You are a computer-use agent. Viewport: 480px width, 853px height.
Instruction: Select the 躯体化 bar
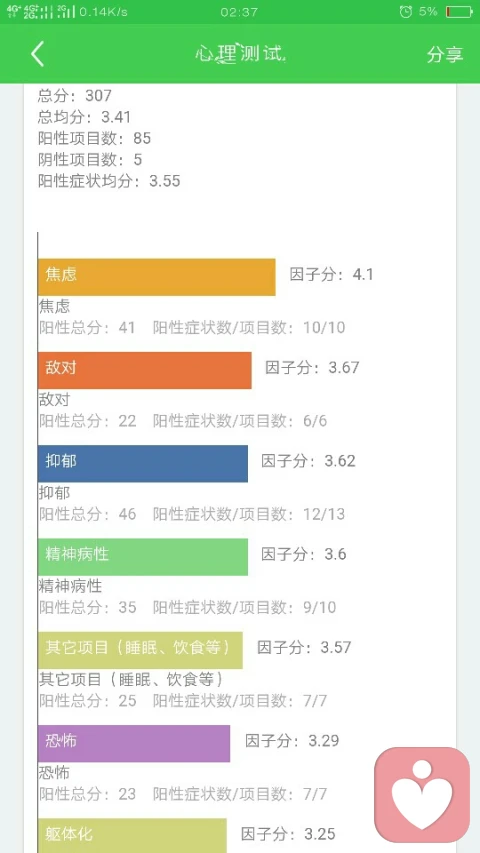tap(132, 836)
